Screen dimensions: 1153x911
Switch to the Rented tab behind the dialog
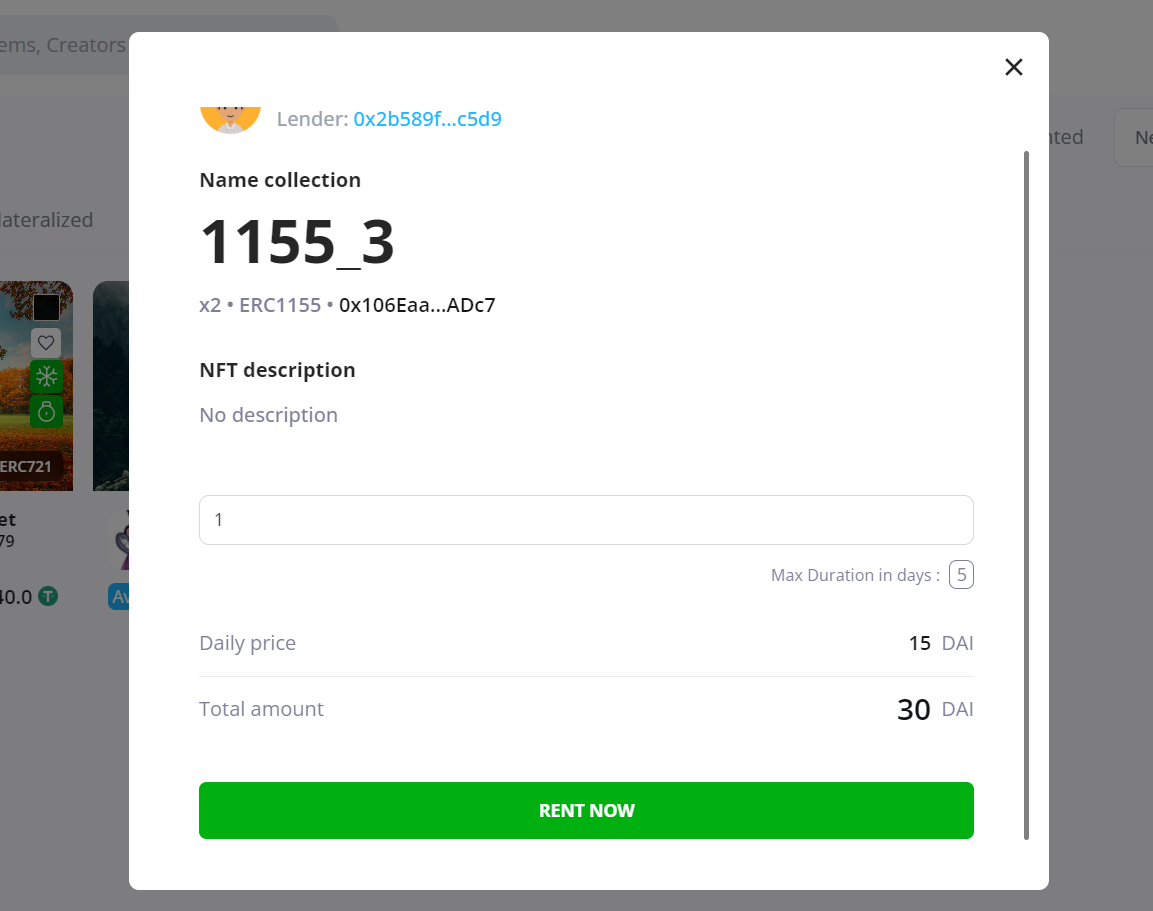point(1066,137)
